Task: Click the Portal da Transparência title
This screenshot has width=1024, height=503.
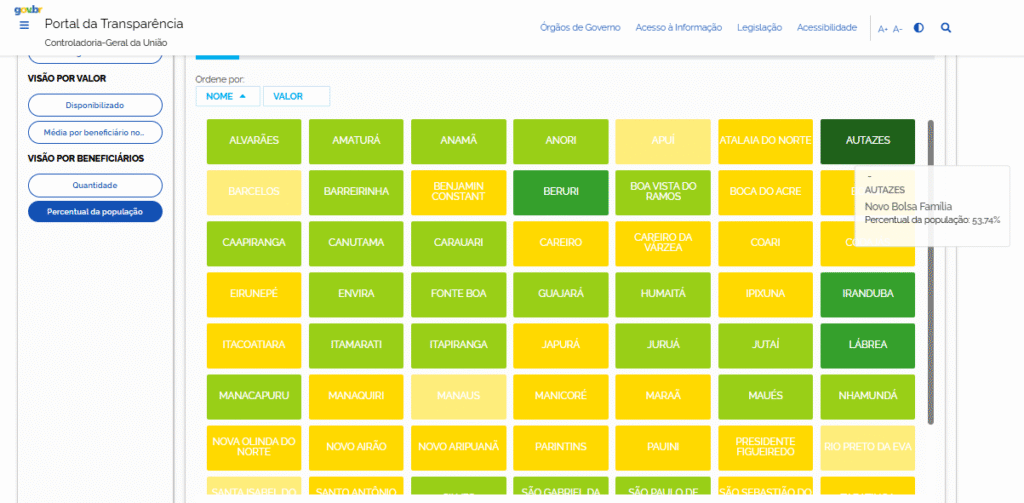Action: coord(114,24)
